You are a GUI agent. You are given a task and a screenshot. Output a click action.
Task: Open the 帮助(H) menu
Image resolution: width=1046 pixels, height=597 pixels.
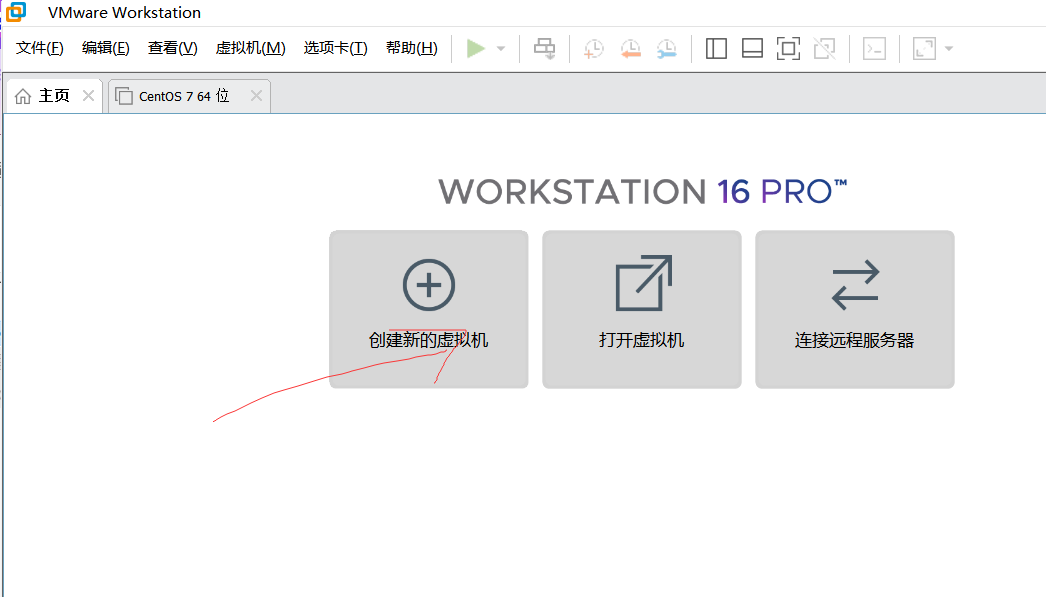412,48
